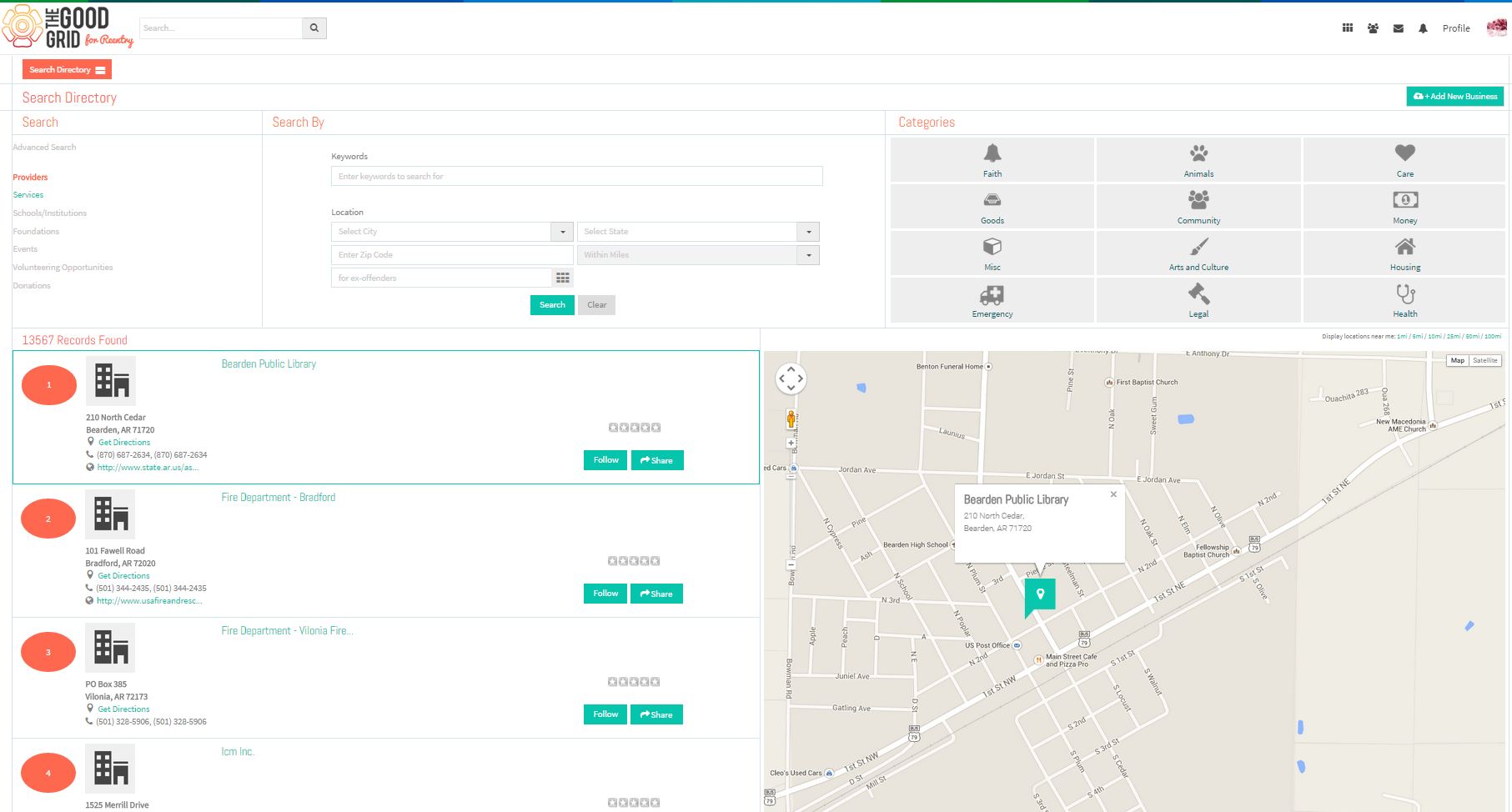
Task: Select Events in search sidebar
Action: point(25,249)
